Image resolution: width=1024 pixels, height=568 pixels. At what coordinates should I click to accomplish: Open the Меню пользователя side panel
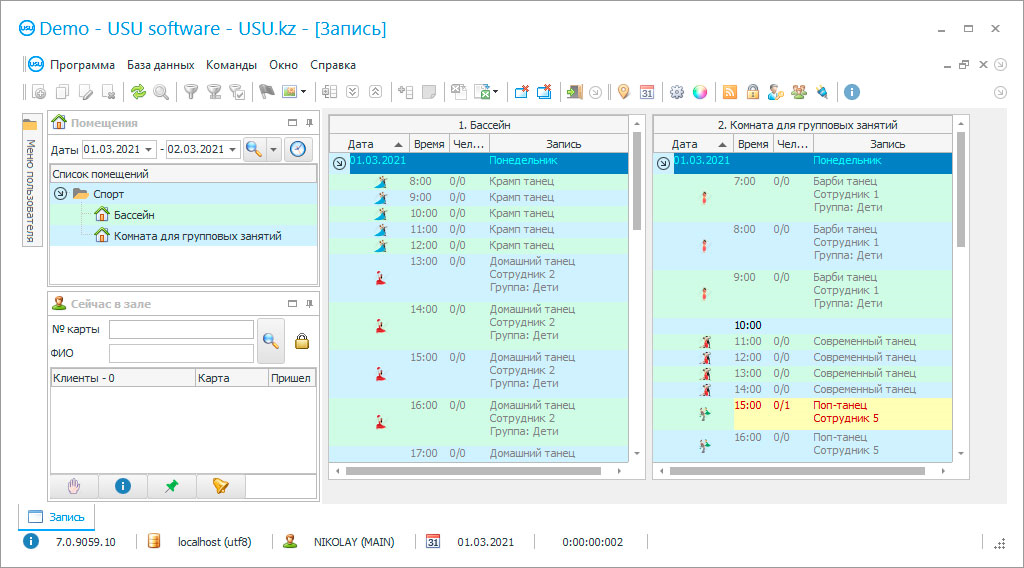[x=31, y=181]
